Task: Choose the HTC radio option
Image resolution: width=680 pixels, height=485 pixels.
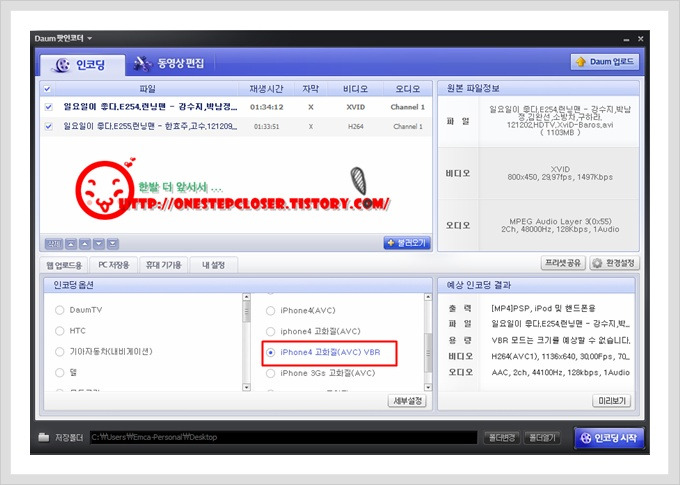Action: pos(59,331)
